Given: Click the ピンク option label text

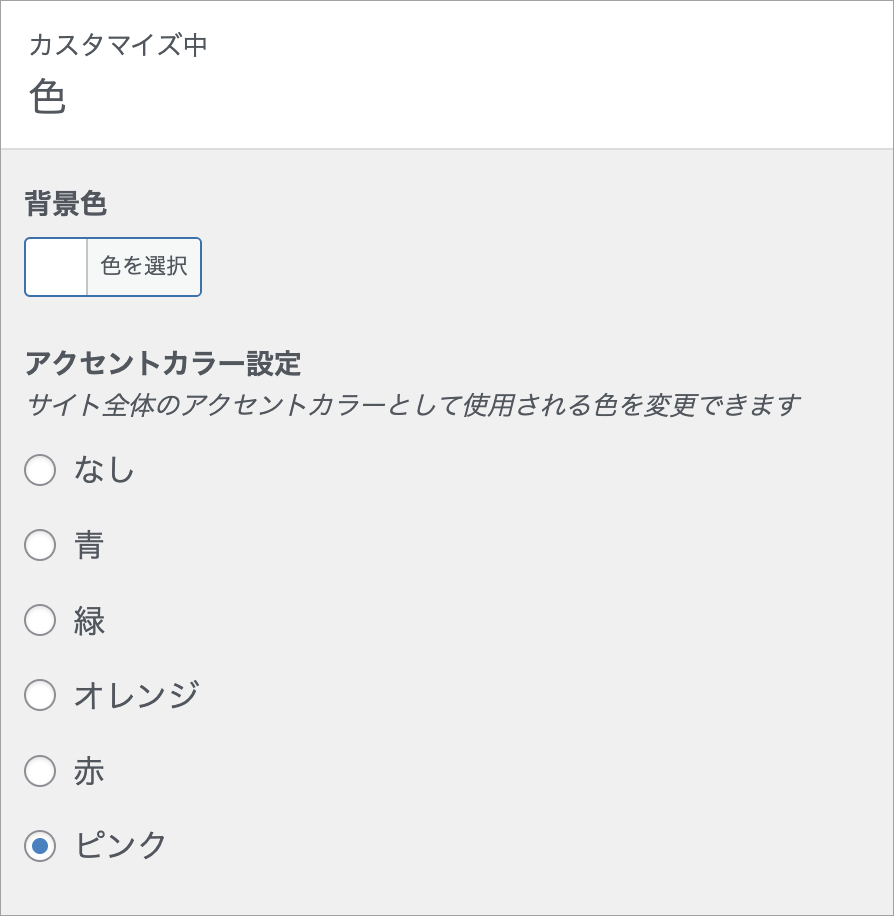Looking at the screenshot, I should (121, 846).
